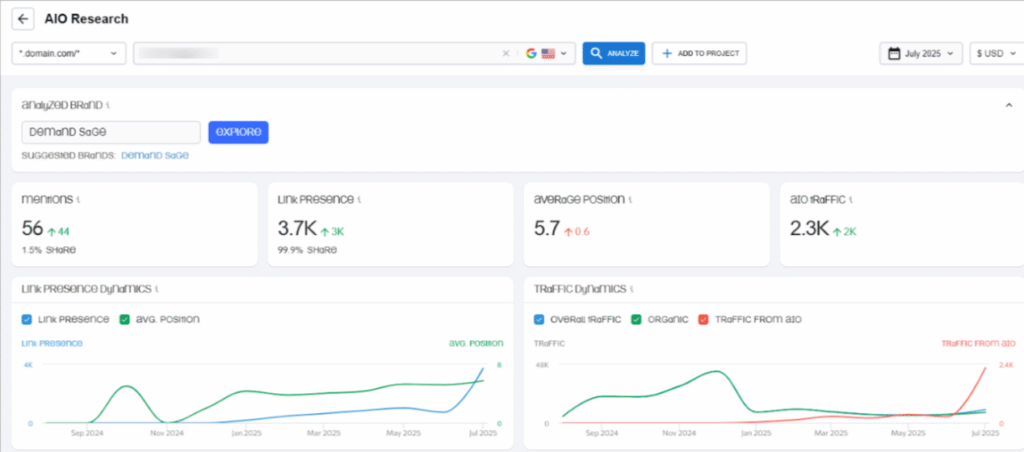
Task: Click Jul 2025 label on Link Presence chart
Action: [482, 433]
